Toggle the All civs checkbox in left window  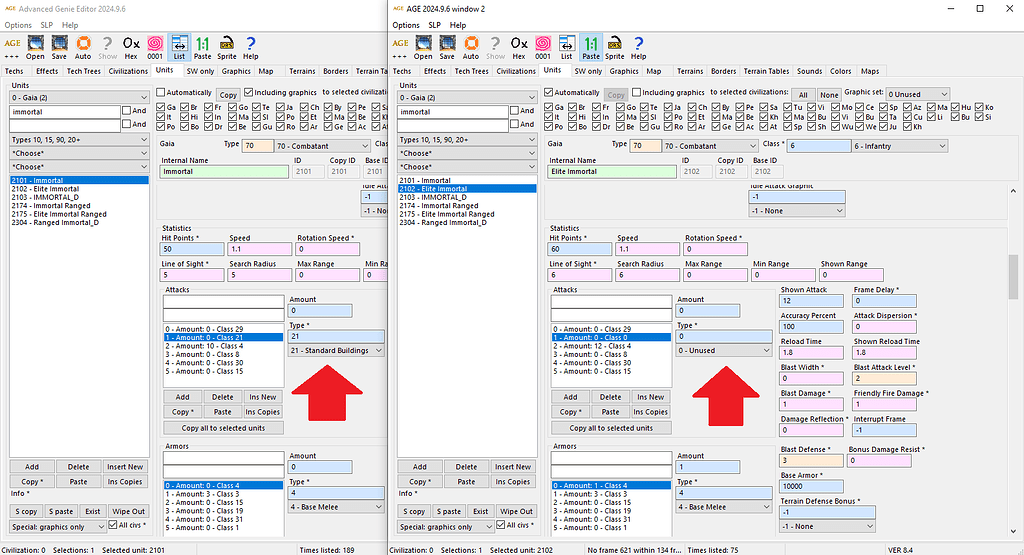(112, 525)
